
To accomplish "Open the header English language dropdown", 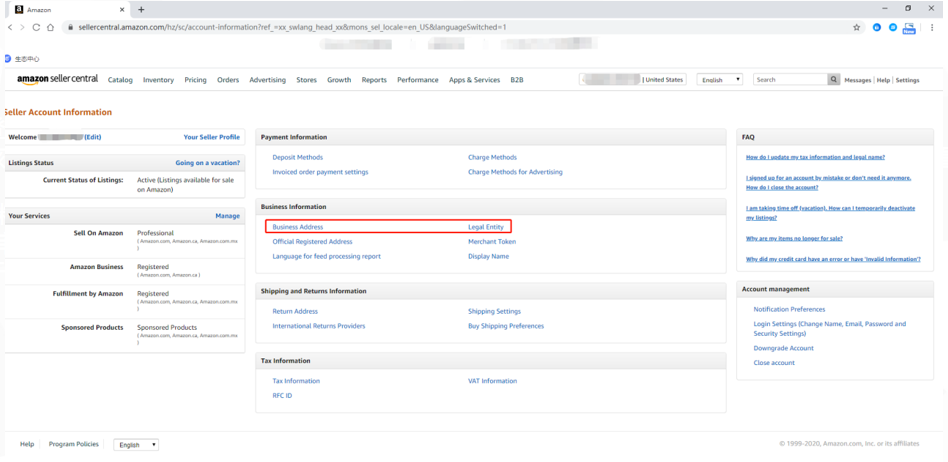I will [720, 80].
